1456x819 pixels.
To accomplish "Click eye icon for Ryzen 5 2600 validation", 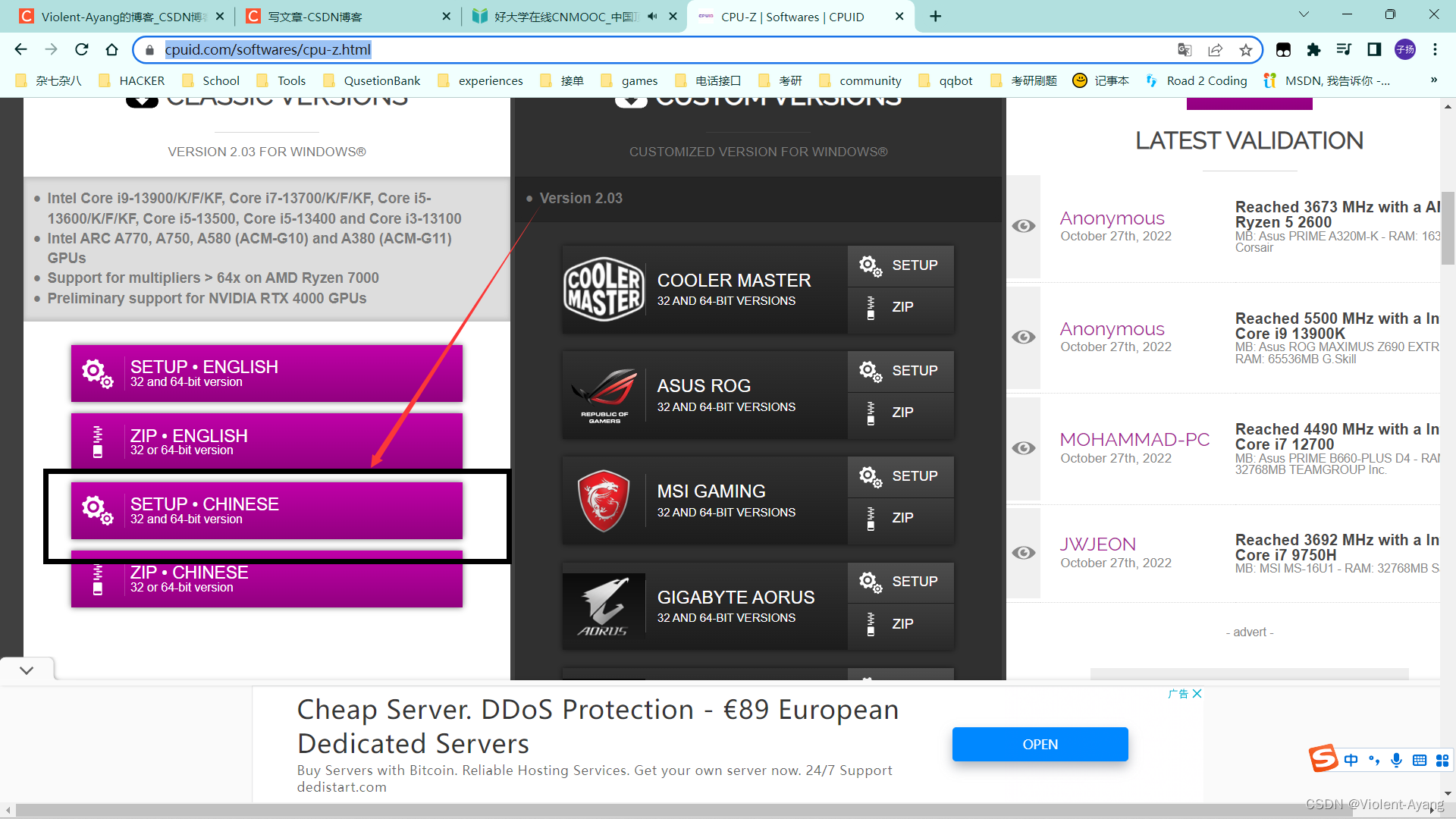I will point(1024,226).
